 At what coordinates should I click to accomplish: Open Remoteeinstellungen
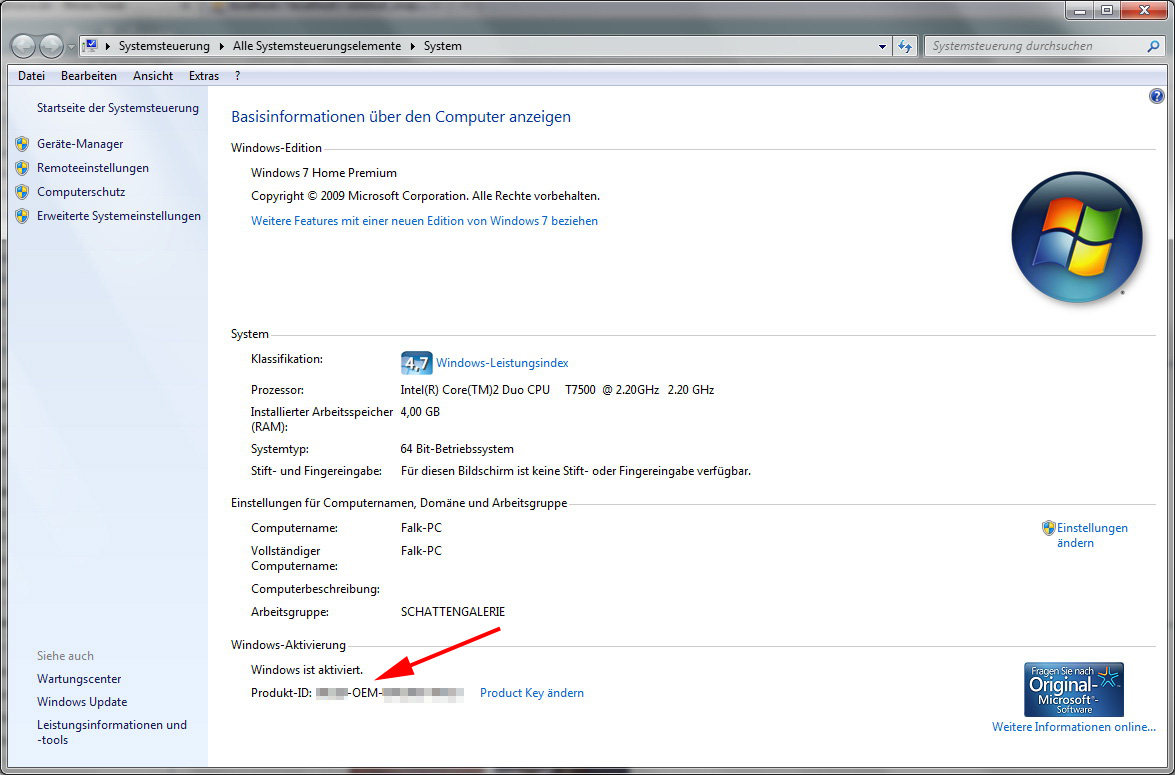tap(93, 168)
